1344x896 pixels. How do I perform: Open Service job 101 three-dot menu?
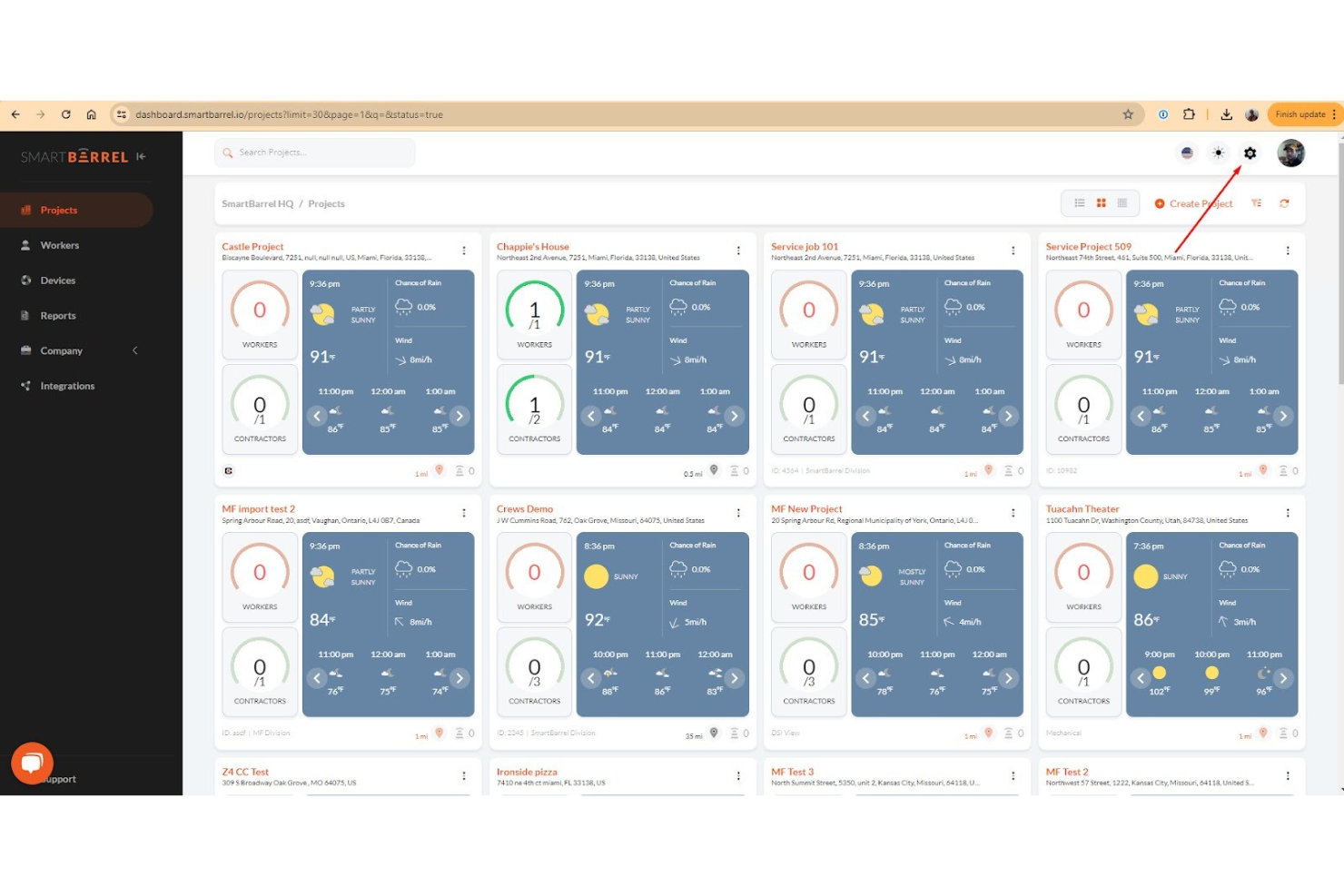pyautogui.click(x=1013, y=251)
